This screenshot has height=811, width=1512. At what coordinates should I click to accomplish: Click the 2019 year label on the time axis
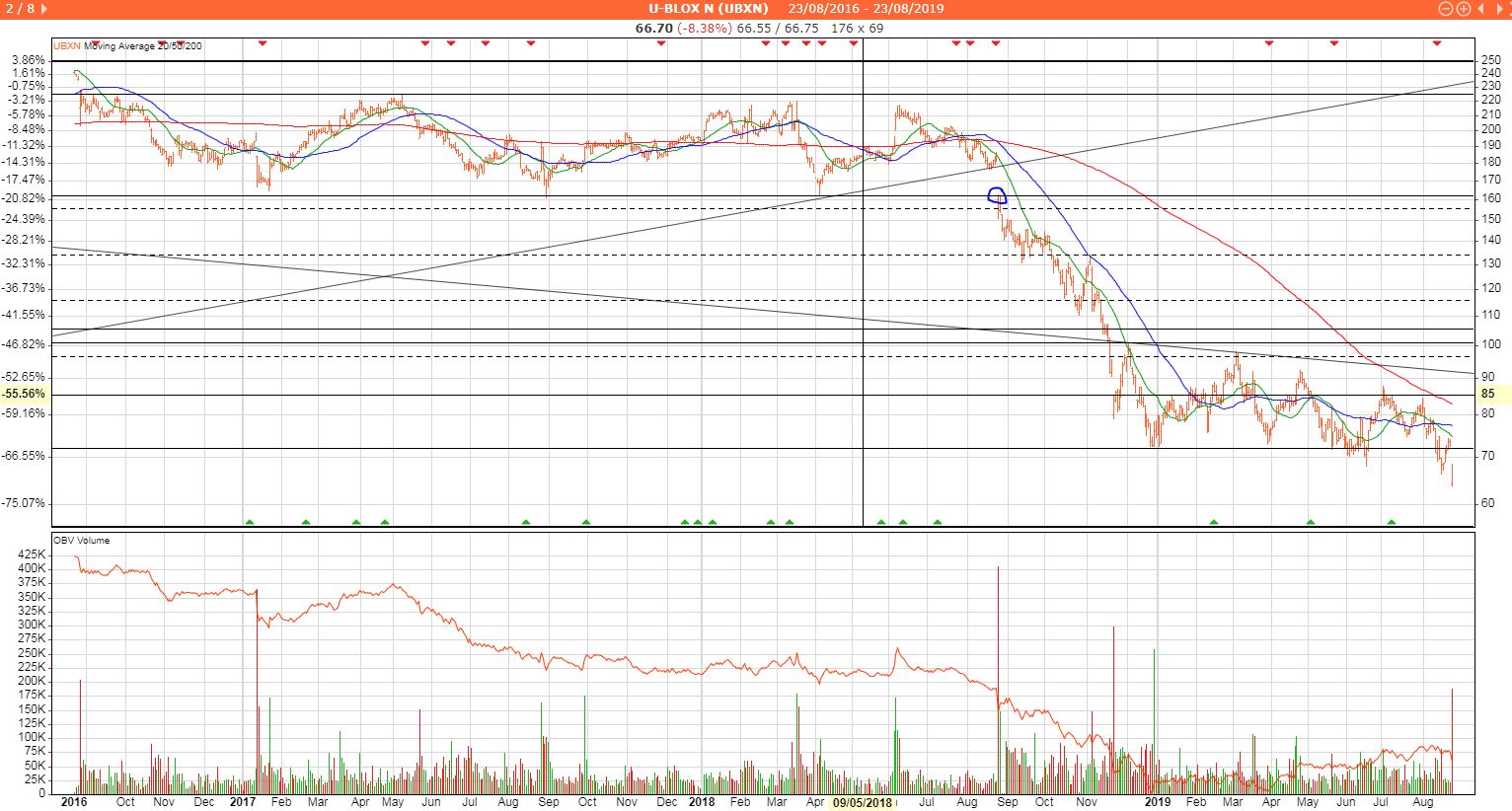(1158, 802)
